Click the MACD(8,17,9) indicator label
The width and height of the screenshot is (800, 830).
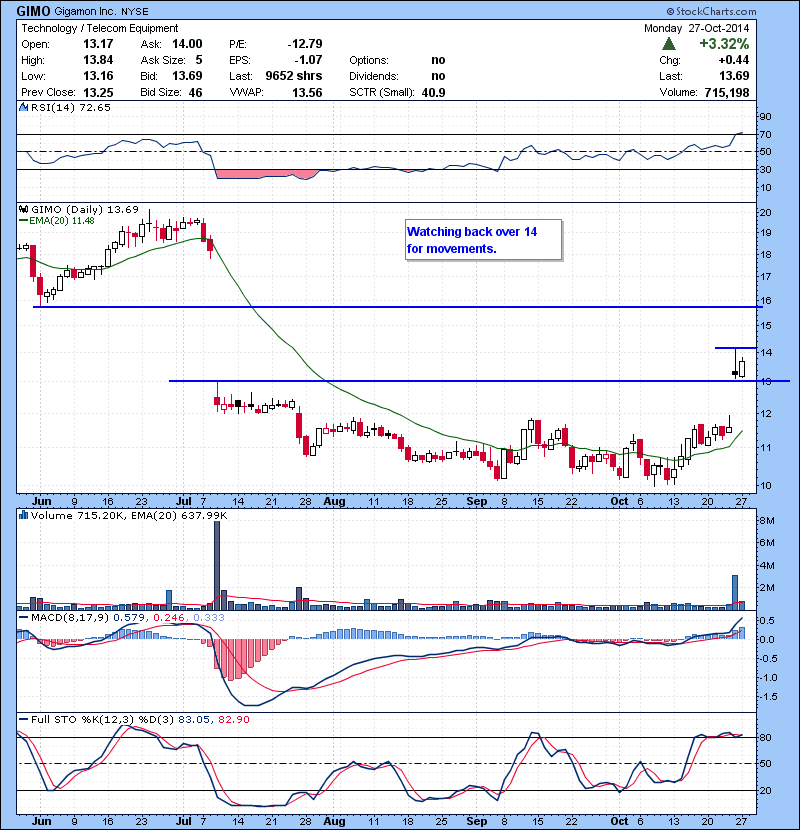70,617
